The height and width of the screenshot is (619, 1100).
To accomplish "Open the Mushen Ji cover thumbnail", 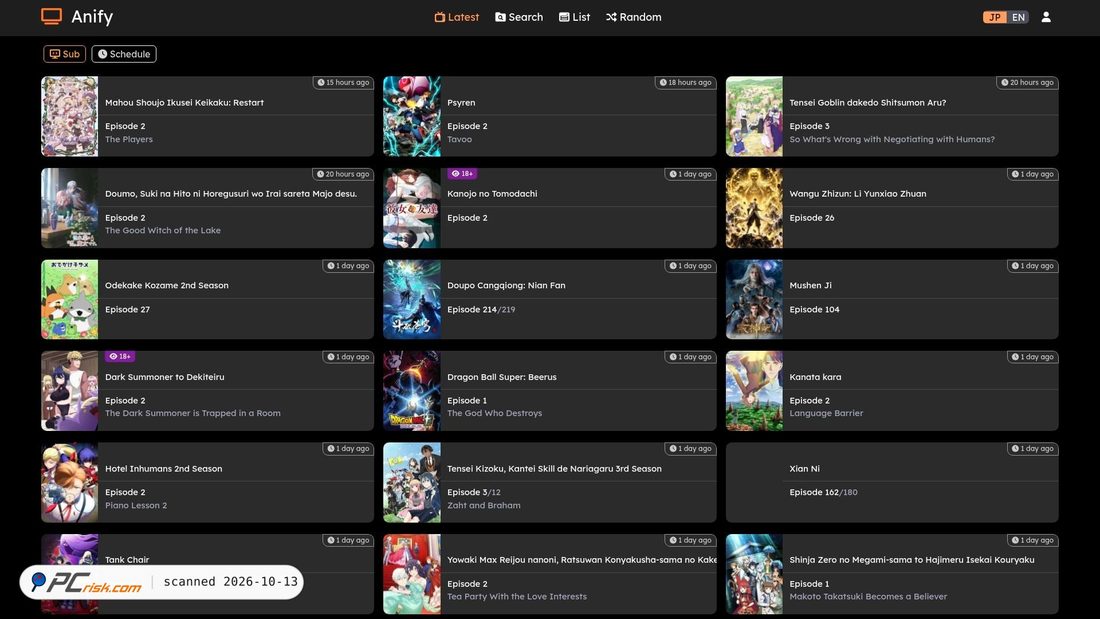I will [754, 299].
